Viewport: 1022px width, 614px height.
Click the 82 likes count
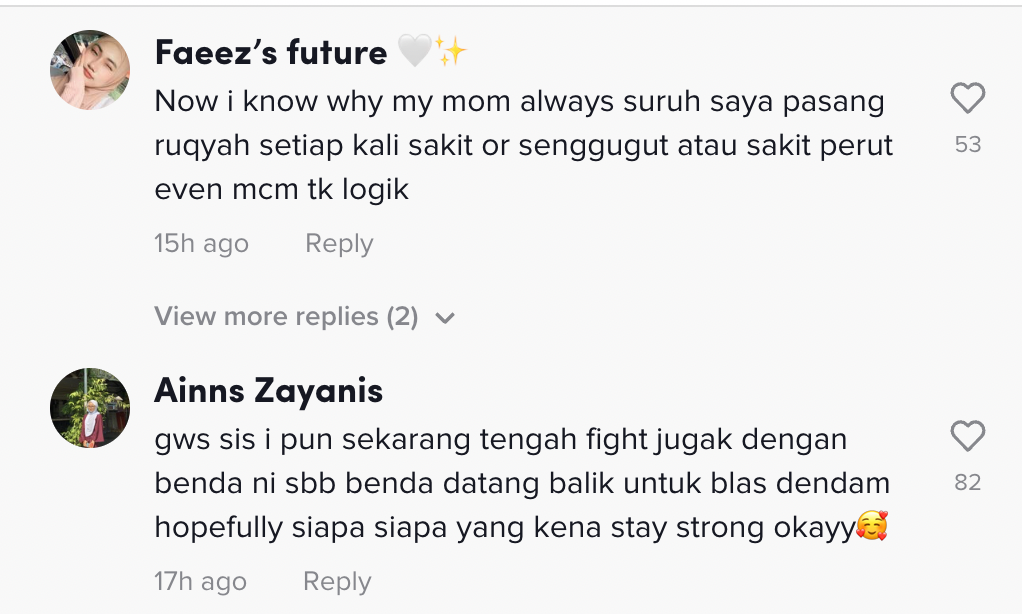[968, 483]
